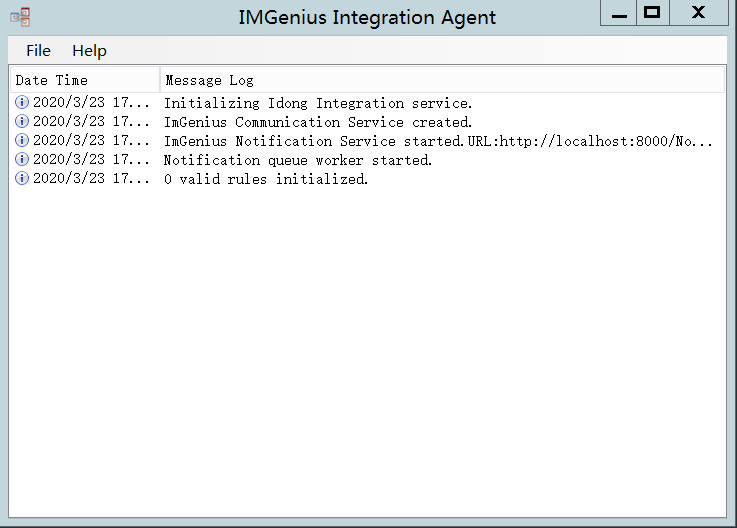Select the Notification Service started URL message
737x528 pixels.
click(x=438, y=141)
